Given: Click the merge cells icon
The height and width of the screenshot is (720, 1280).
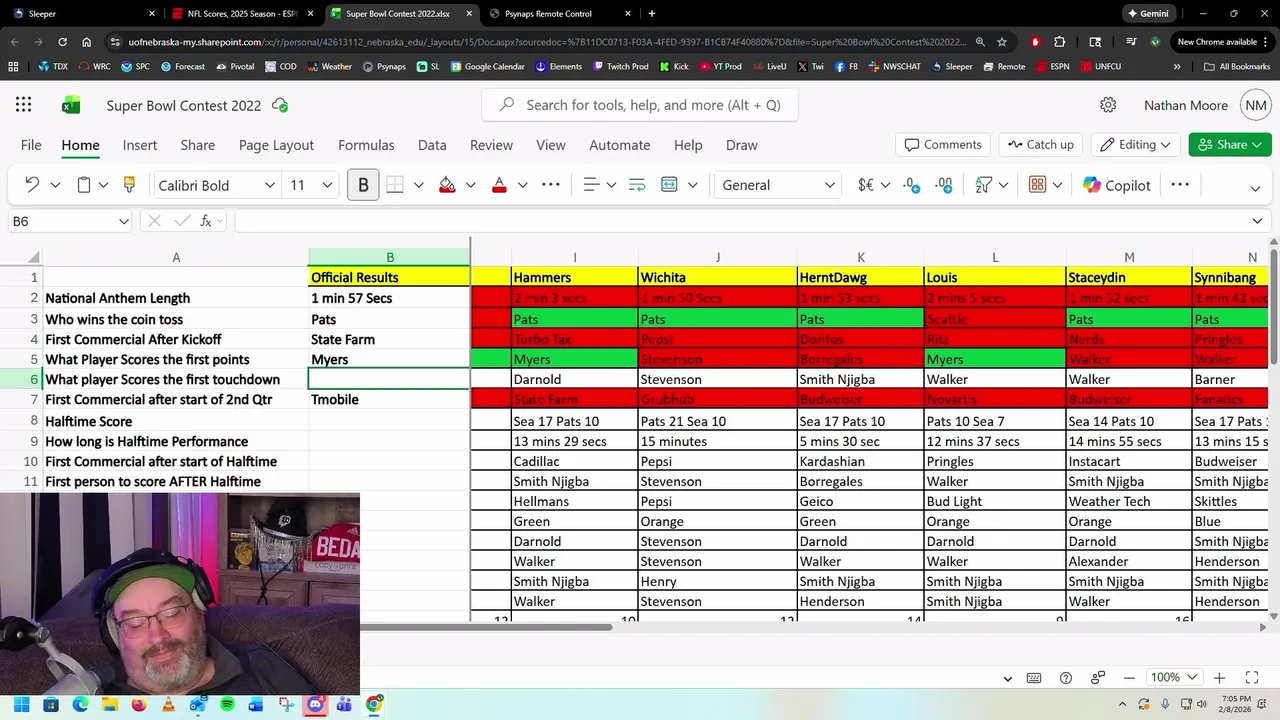Looking at the screenshot, I should [x=669, y=185].
